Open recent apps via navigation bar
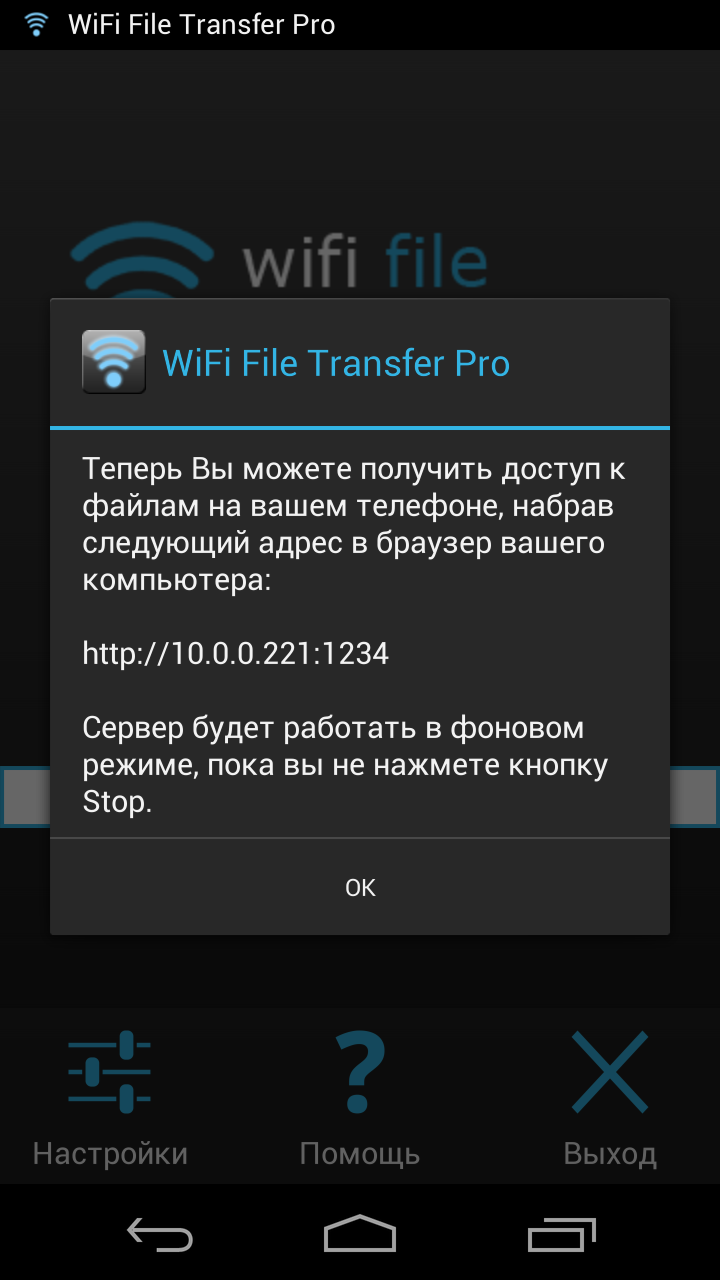720x1280 pixels. (561, 1234)
